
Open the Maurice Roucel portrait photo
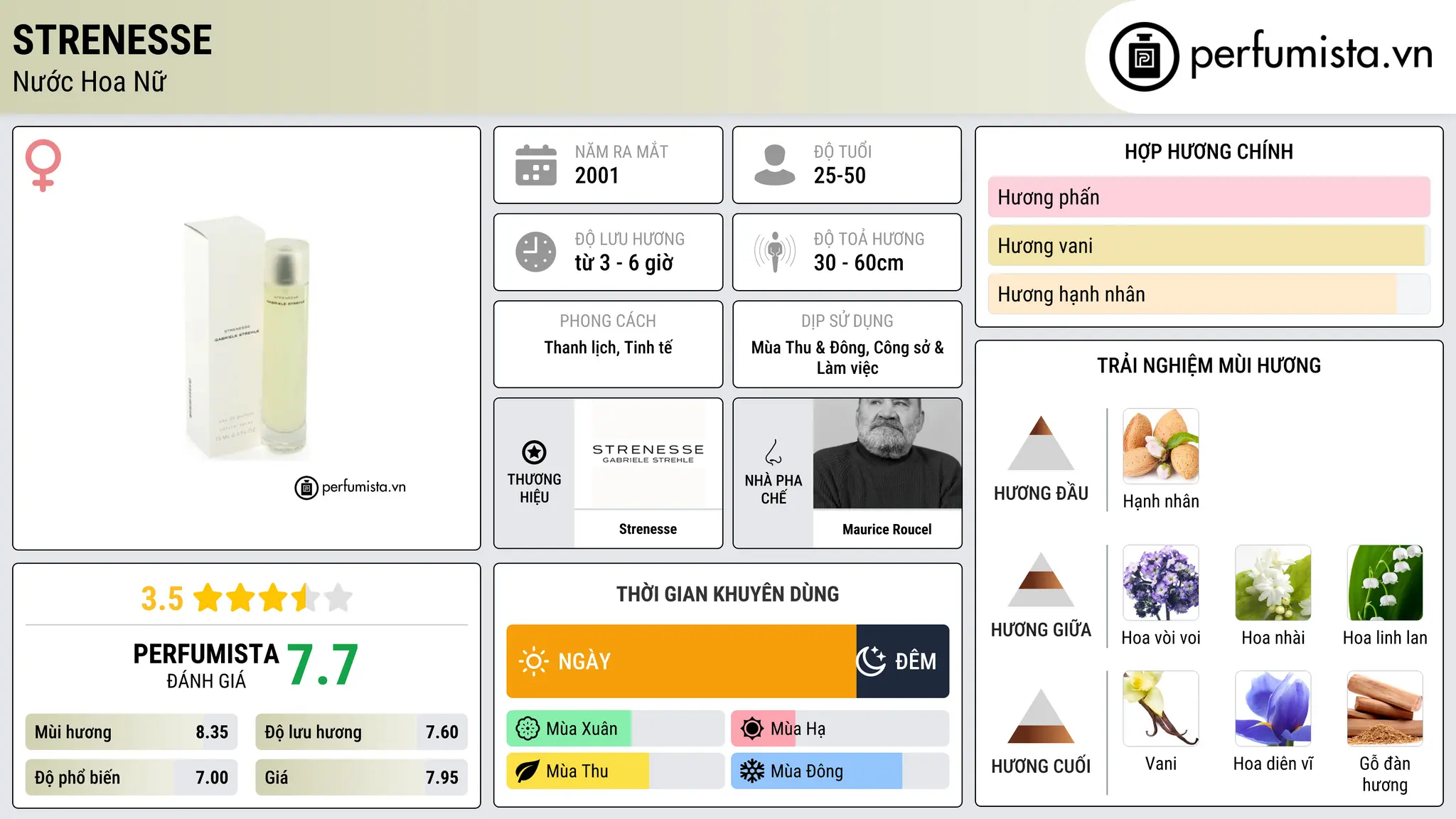pos(887,454)
